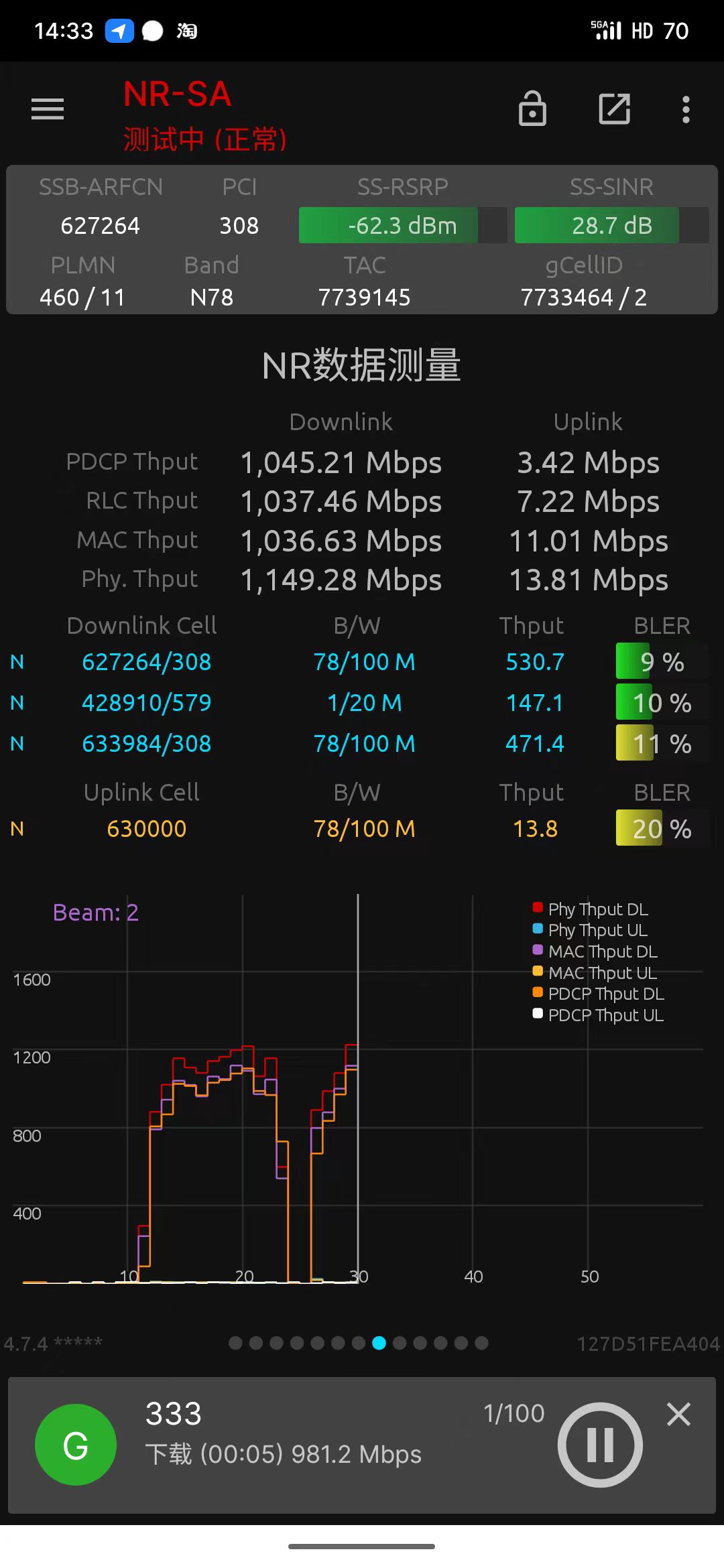Viewport: 724px width, 1568px height.
Task: Select downlink cell 627264/308 row
Action: (146, 662)
